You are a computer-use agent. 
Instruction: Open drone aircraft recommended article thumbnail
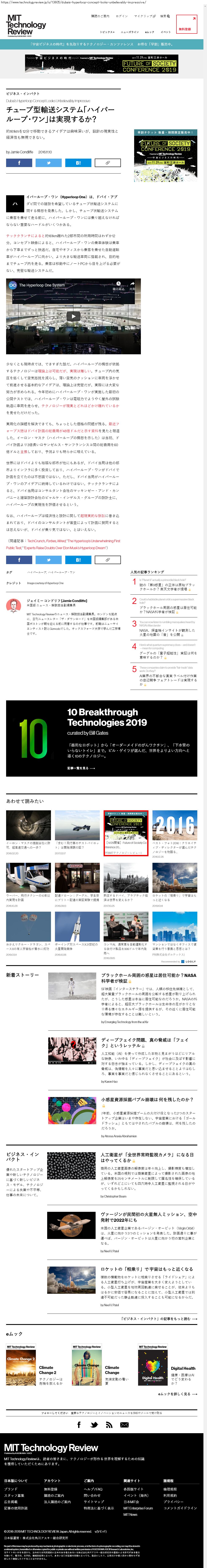point(77,825)
